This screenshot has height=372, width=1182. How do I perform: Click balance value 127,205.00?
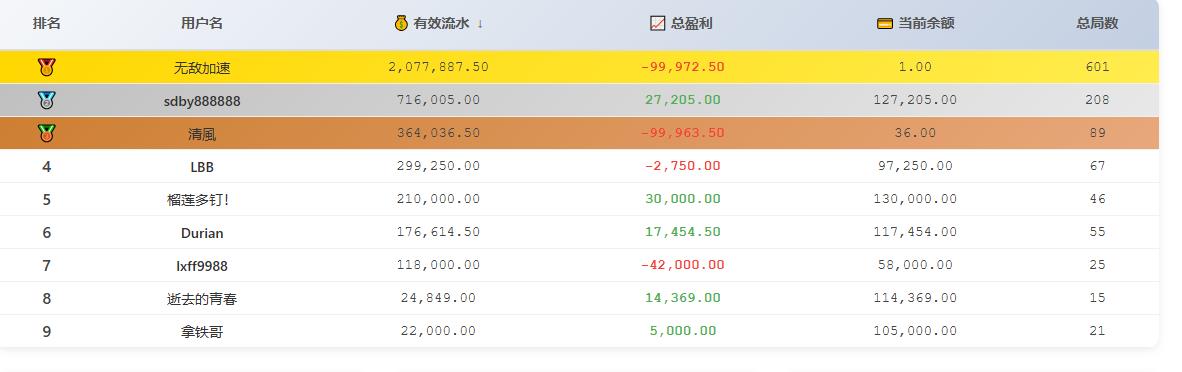pos(915,100)
